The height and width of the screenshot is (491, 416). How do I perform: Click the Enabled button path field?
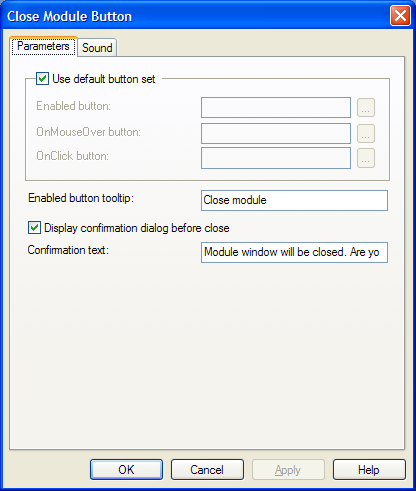point(276,107)
